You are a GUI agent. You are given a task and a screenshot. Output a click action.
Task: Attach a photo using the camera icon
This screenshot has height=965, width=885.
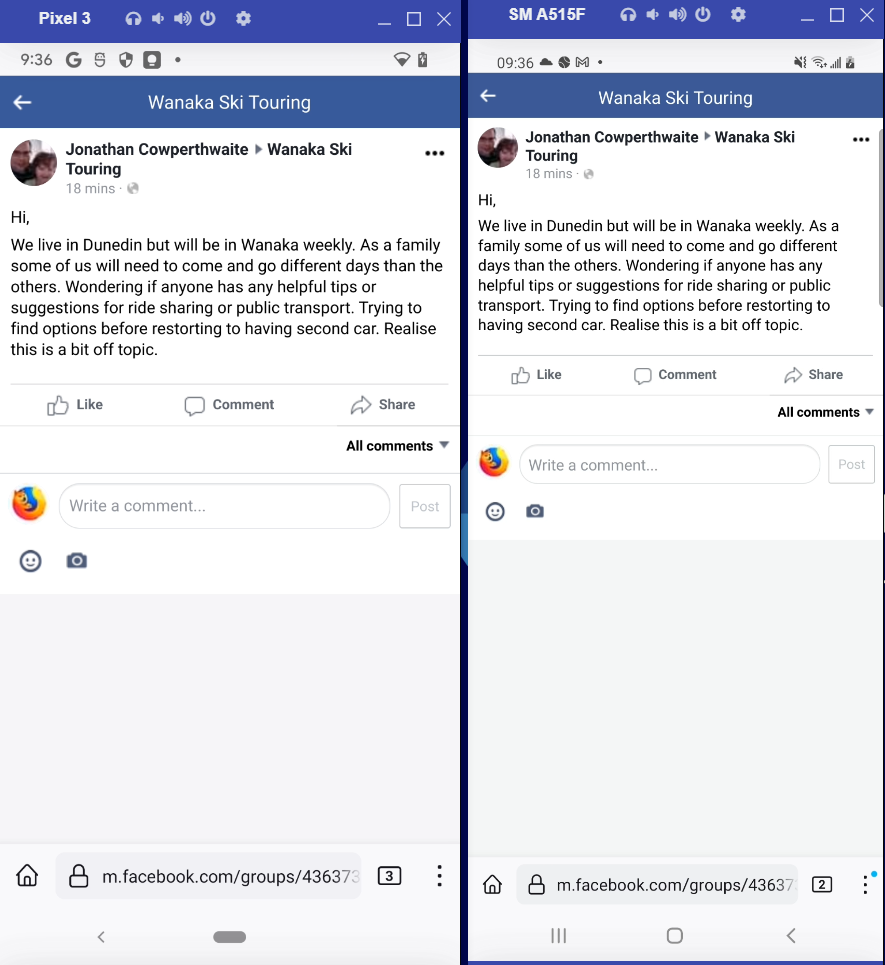(x=77, y=561)
